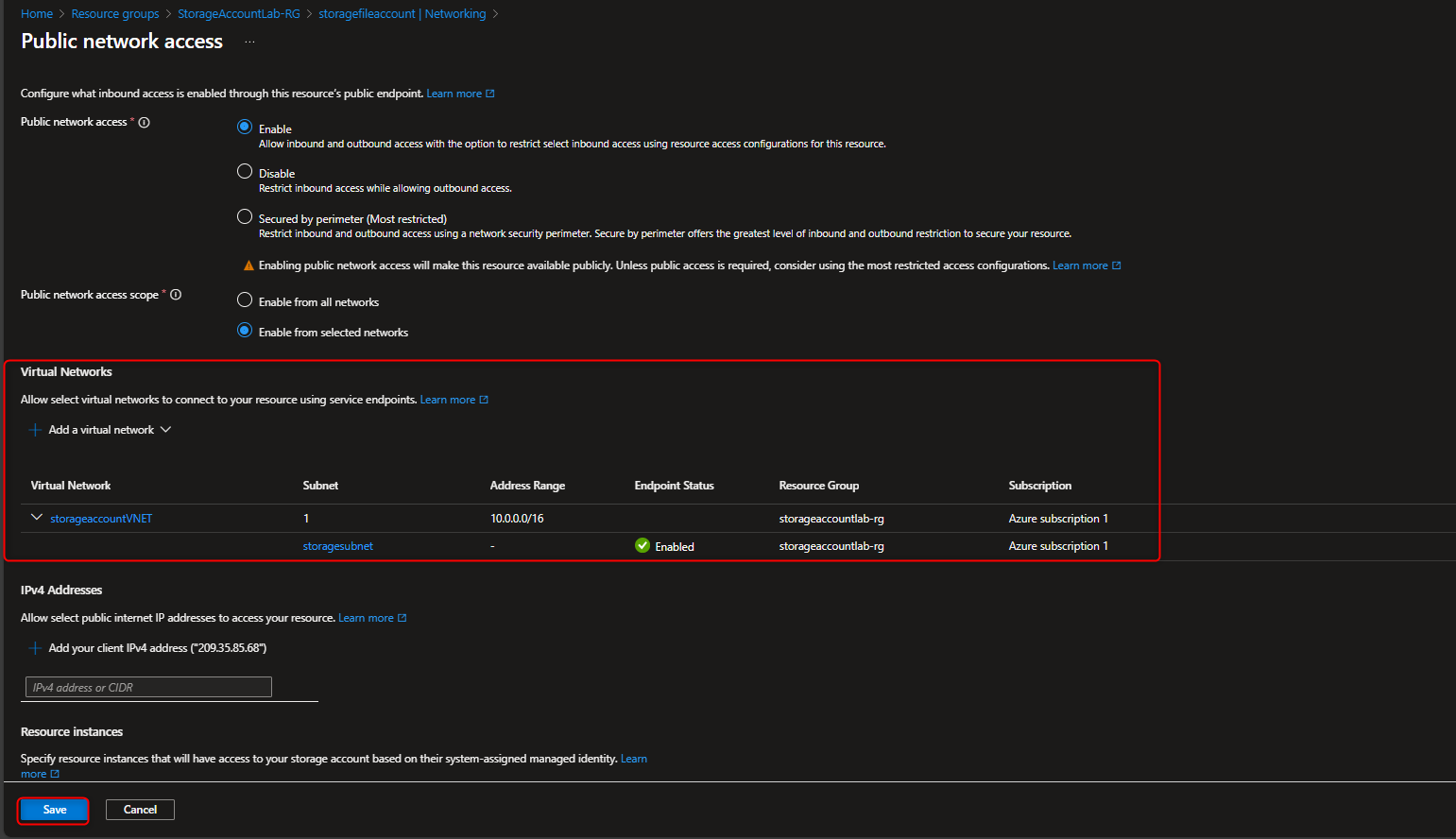
Task: Cancel the pending changes
Action: click(x=139, y=810)
